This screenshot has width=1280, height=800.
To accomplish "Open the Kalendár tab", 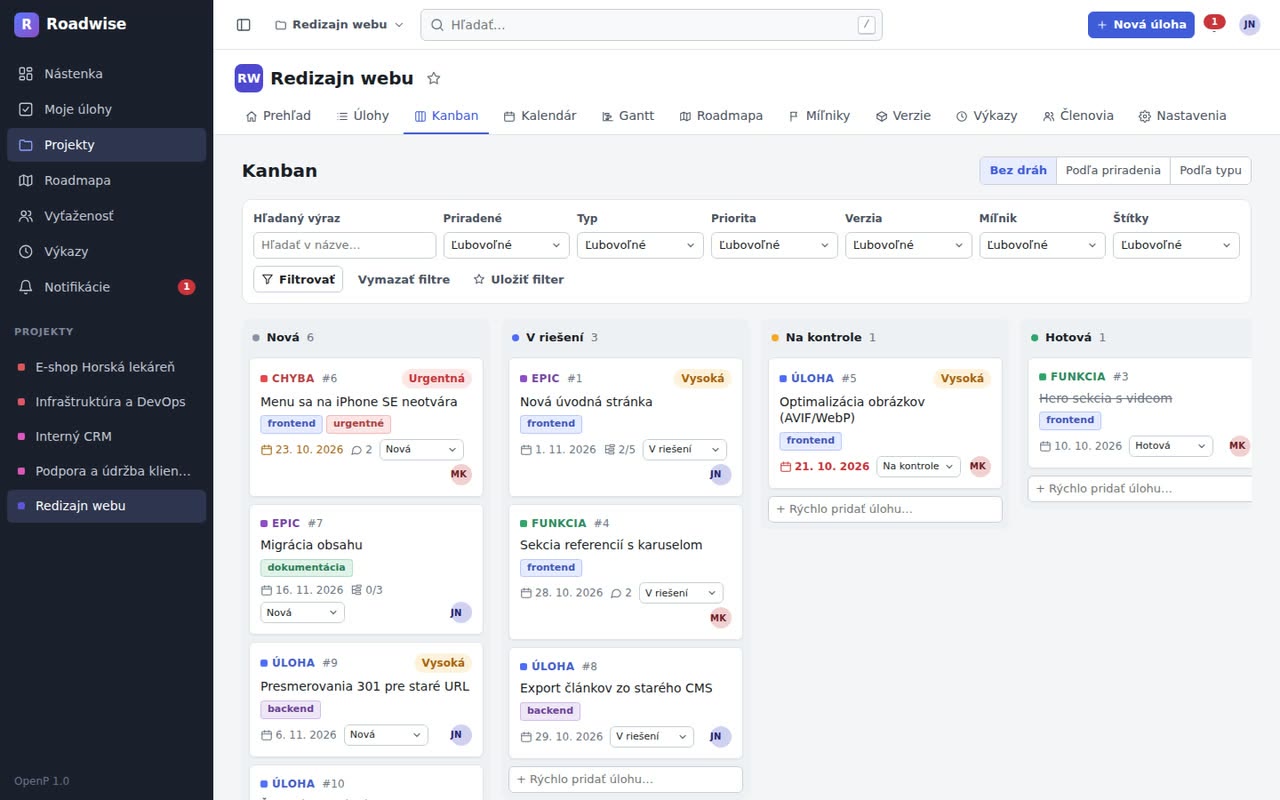I will tap(540, 116).
